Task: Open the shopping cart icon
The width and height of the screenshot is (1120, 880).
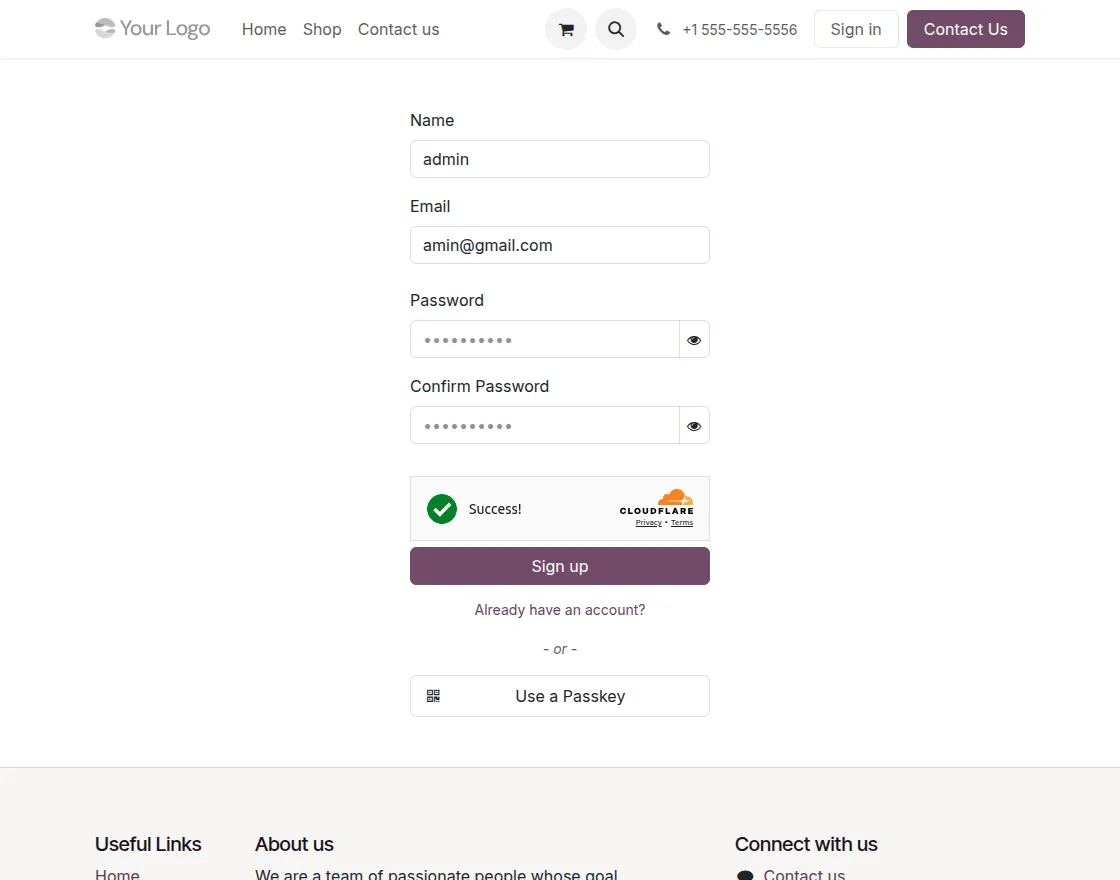Action: pyautogui.click(x=566, y=30)
